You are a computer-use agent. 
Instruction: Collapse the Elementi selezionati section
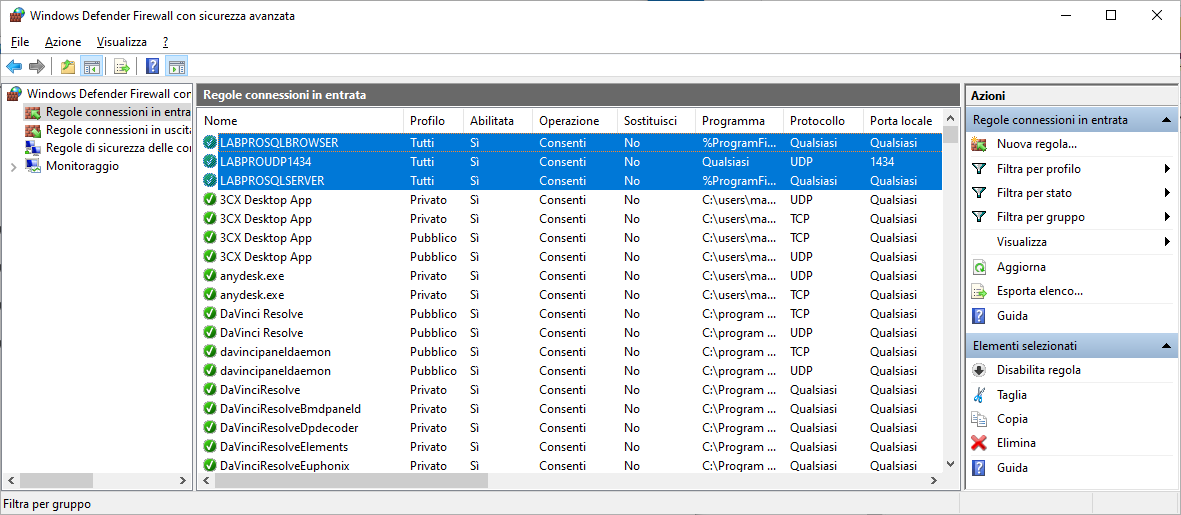tap(1165, 346)
